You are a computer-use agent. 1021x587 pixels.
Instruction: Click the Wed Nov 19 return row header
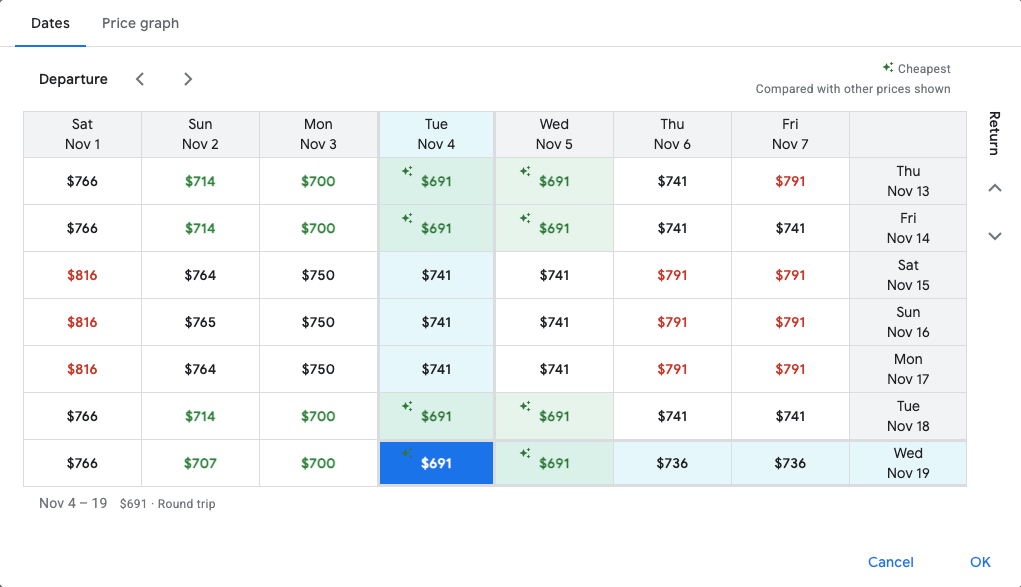[907, 463]
